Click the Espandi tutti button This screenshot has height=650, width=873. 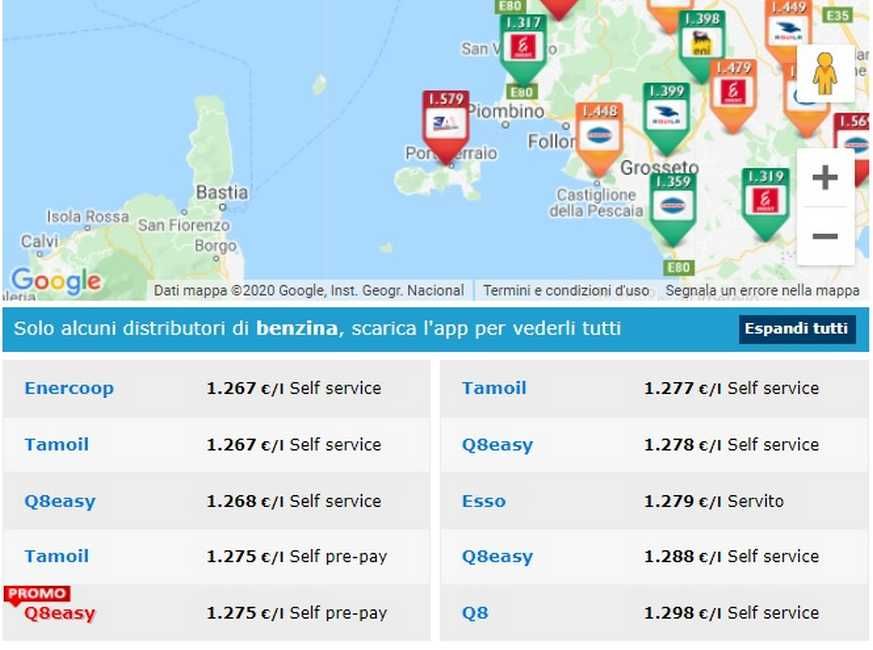pyautogui.click(x=797, y=329)
